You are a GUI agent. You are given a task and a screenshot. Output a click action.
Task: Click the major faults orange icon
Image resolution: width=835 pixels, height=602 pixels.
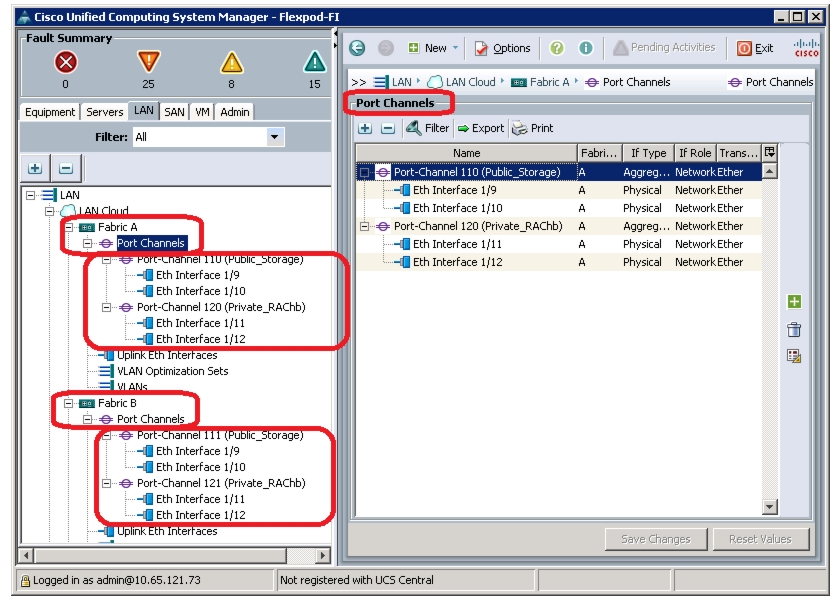(149, 62)
